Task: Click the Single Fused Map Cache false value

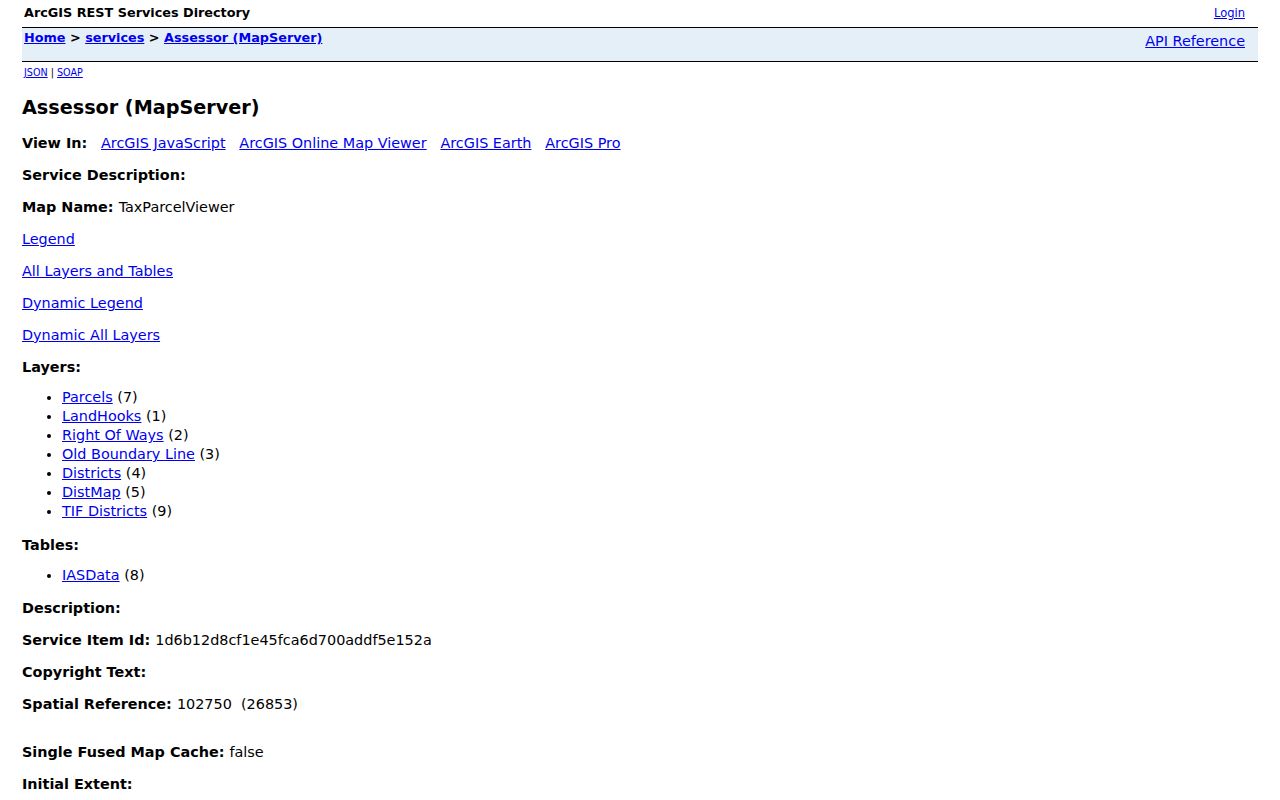Action: pyautogui.click(x=246, y=752)
